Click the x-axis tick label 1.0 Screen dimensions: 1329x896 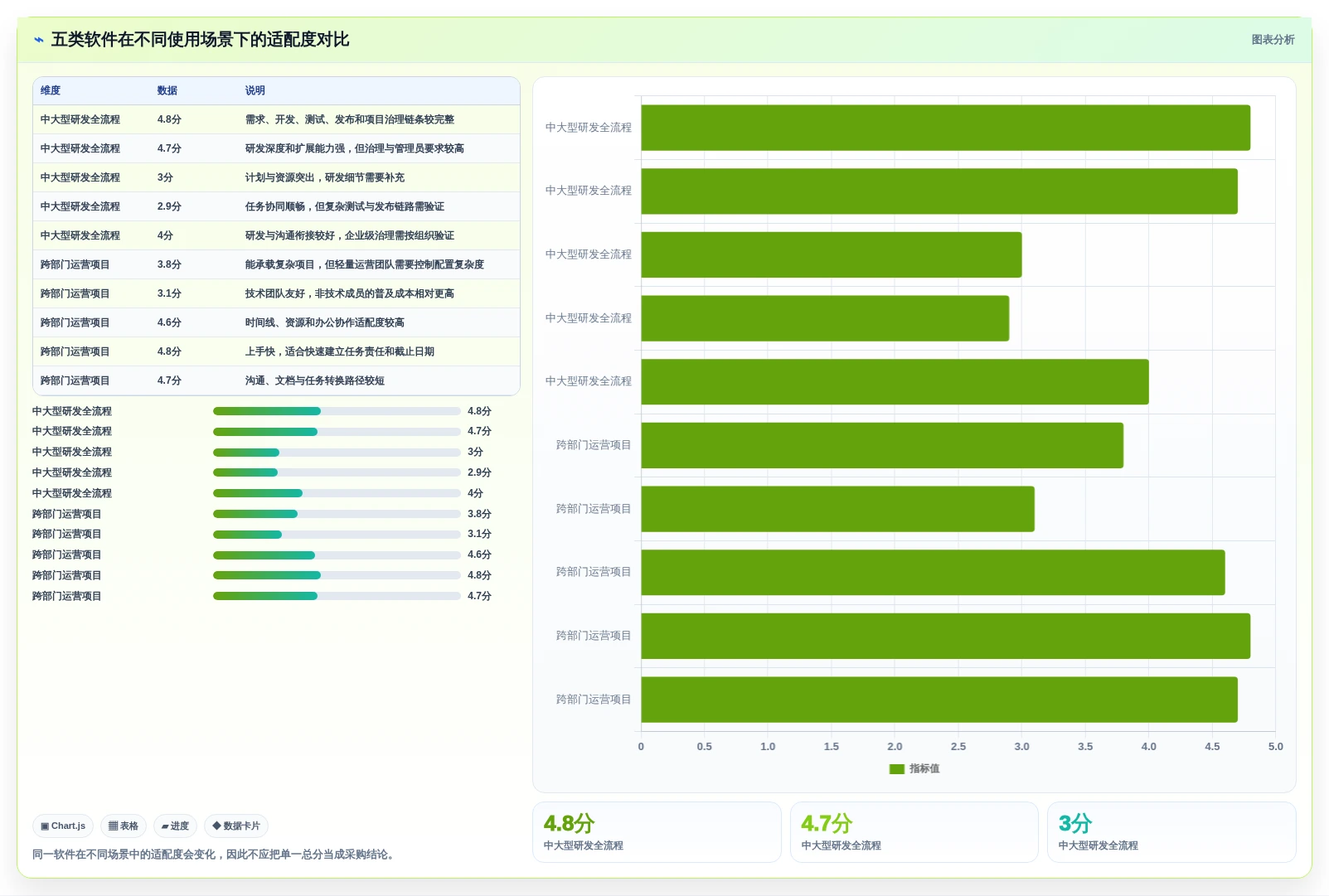point(768,747)
